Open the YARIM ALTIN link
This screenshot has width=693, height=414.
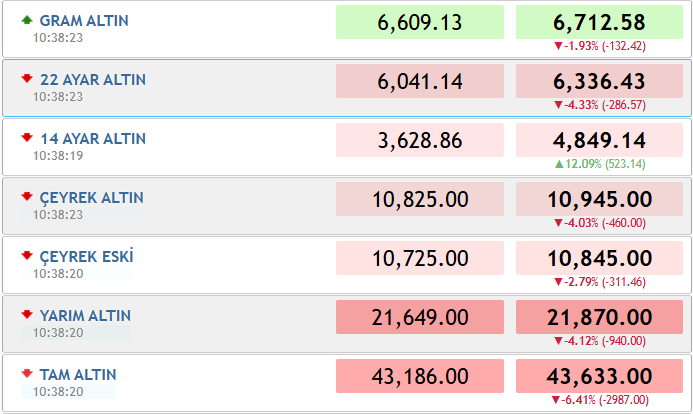click(85, 316)
